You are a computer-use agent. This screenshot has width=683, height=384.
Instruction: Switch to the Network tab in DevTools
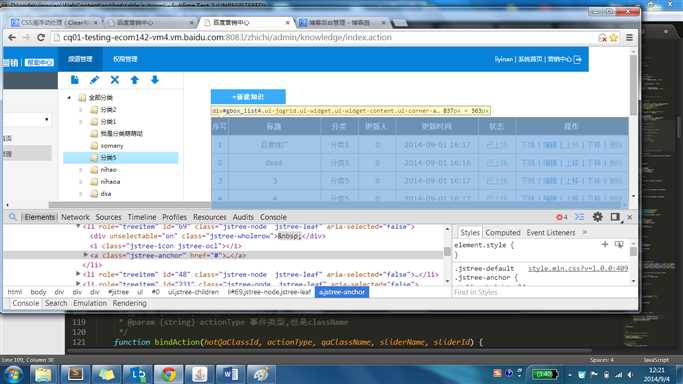(75, 217)
